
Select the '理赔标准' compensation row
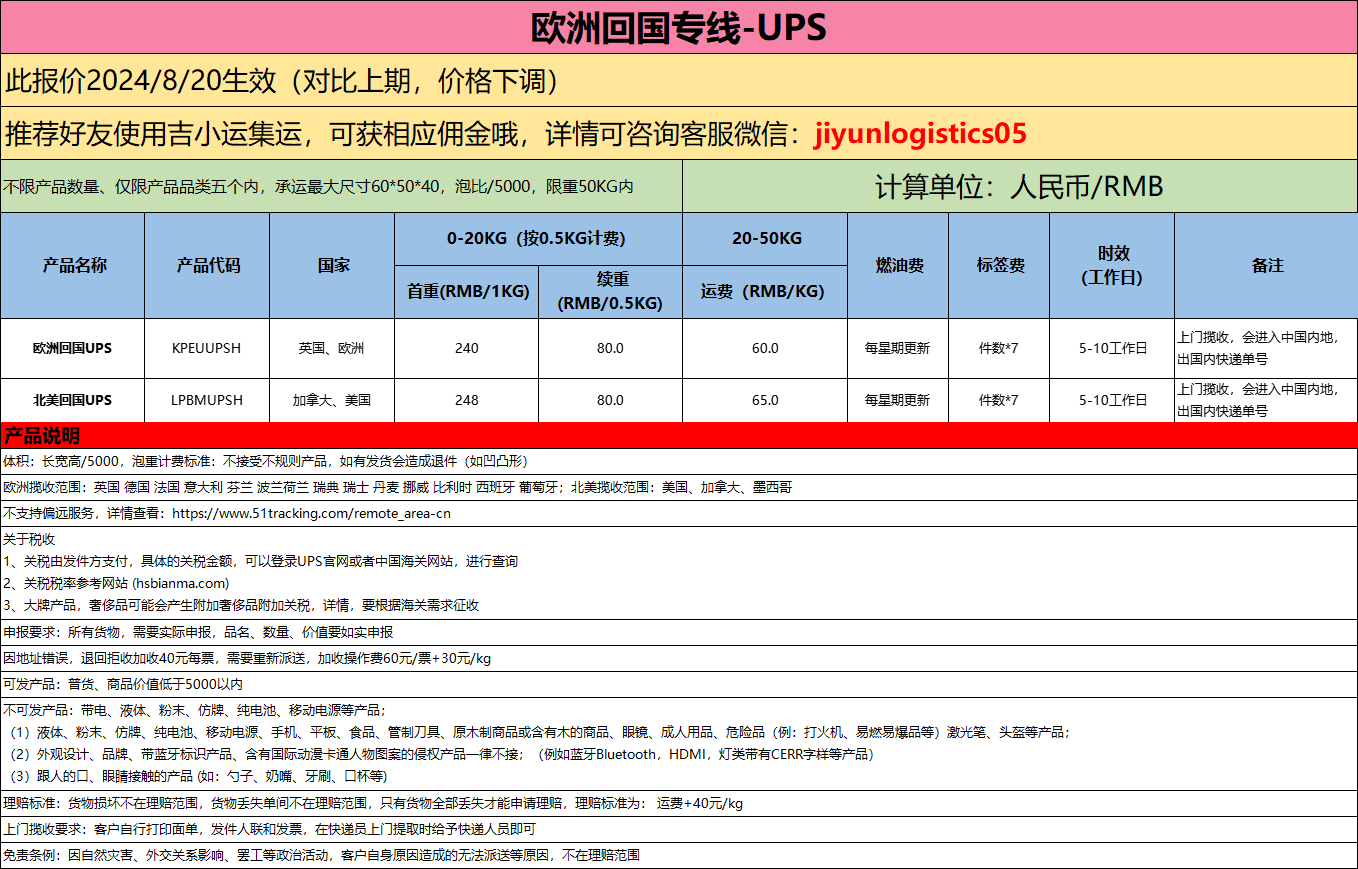679,804
